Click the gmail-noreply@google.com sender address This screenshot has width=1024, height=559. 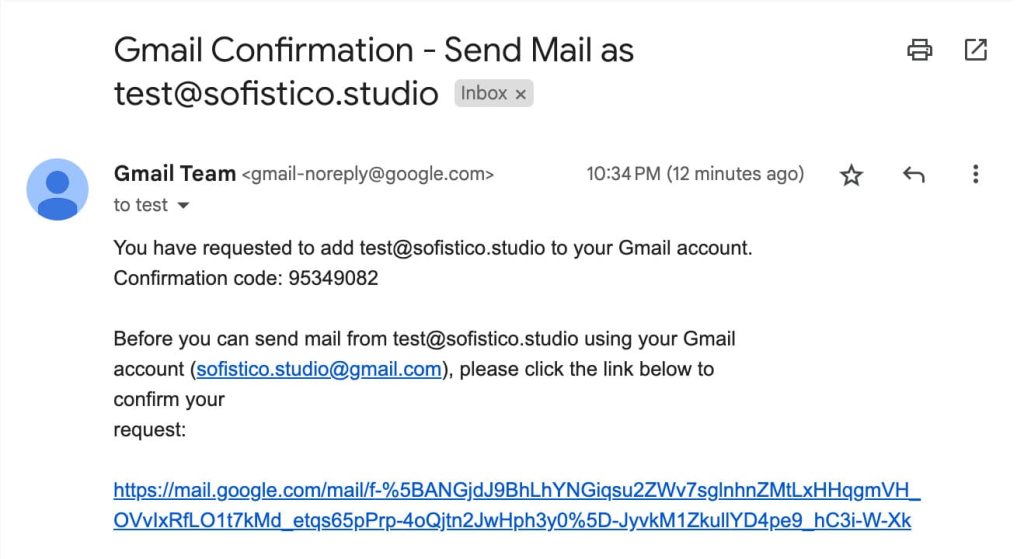point(368,175)
